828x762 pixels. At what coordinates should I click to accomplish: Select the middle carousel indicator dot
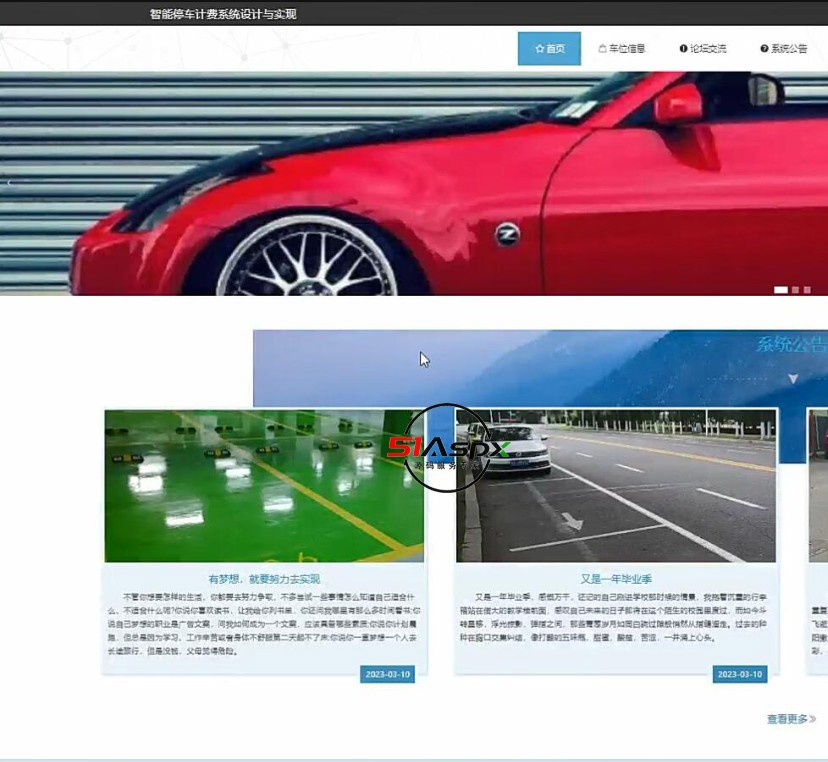click(x=793, y=290)
